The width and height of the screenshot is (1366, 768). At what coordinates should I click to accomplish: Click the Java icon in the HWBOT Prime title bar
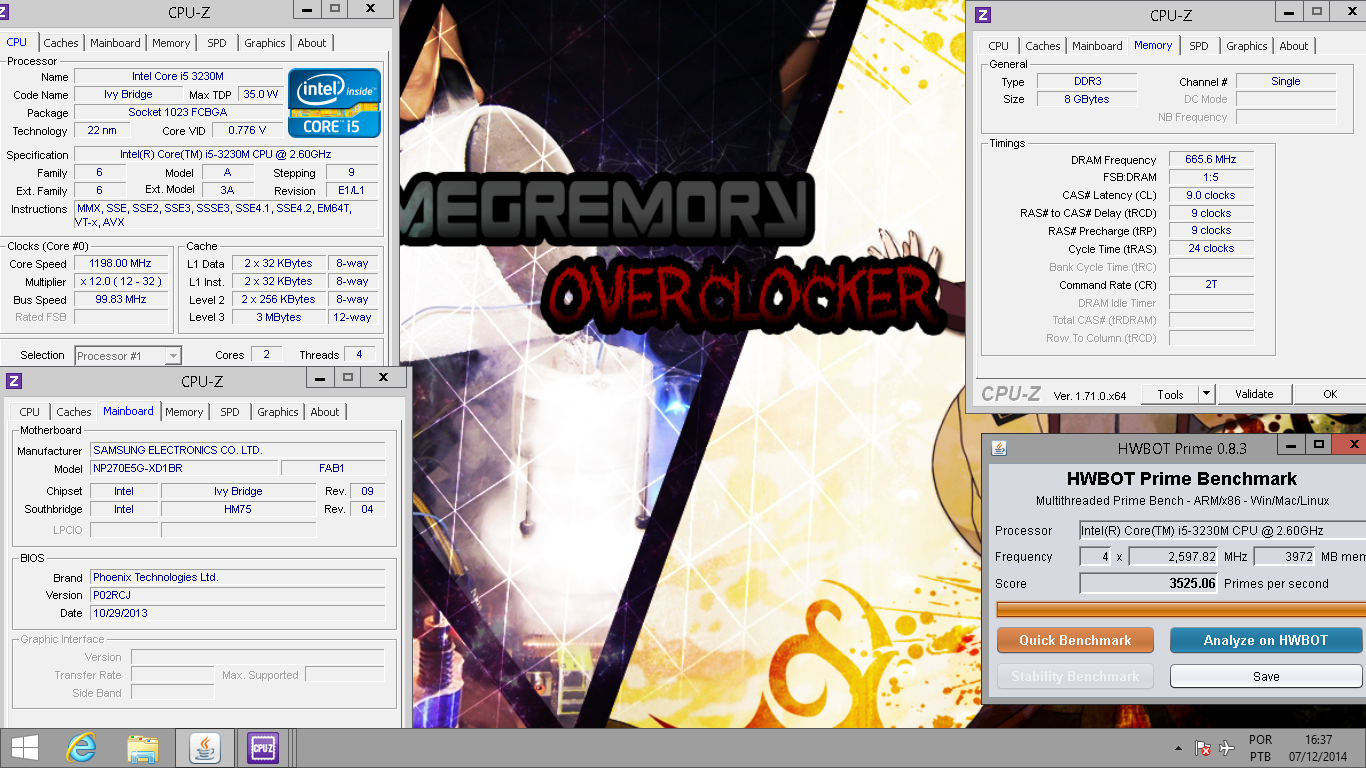[998, 447]
